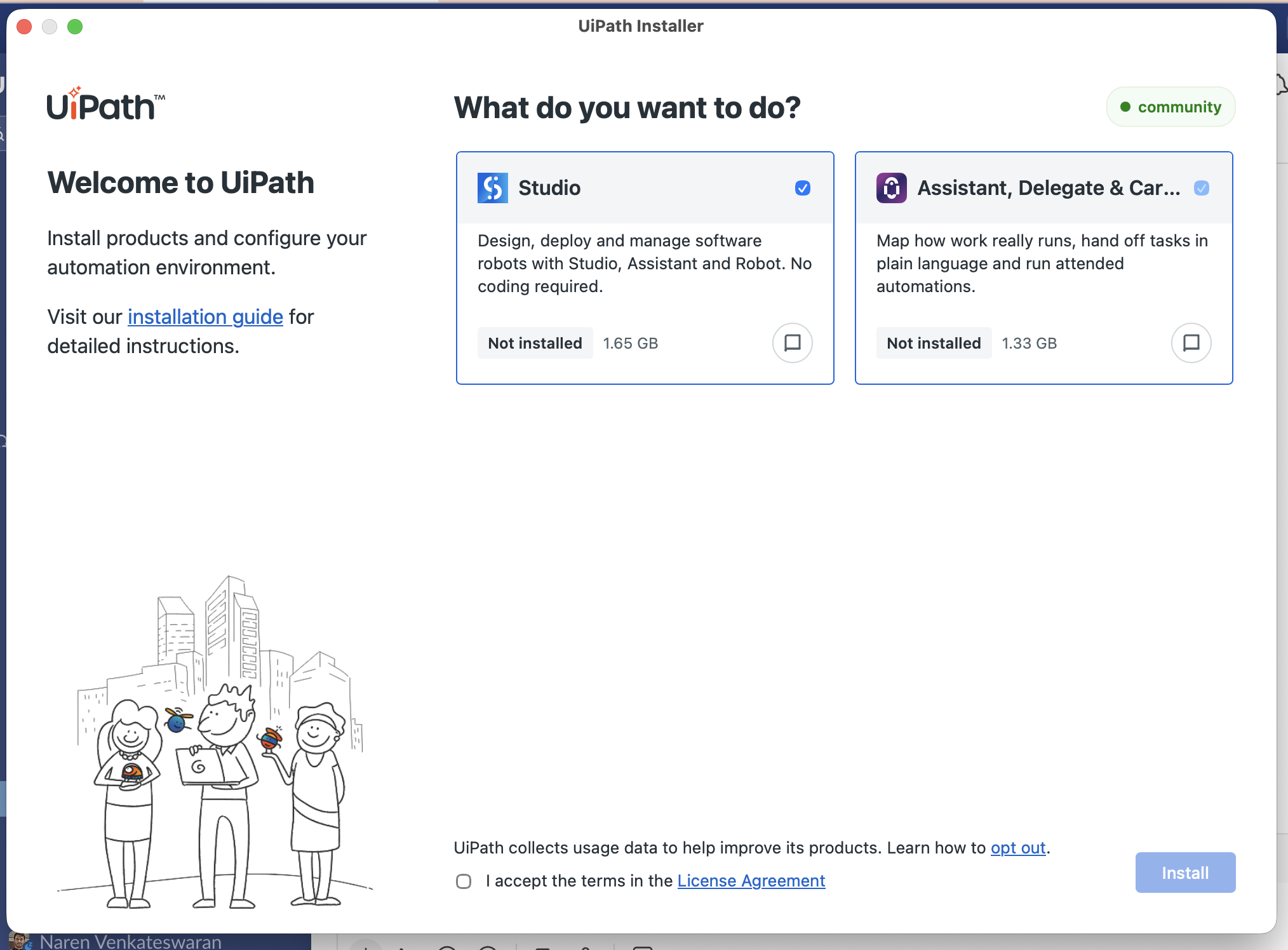Screen dimensions: 1288x950
Task: Open release notes icon on Assistant card
Action: (x=1191, y=343)
